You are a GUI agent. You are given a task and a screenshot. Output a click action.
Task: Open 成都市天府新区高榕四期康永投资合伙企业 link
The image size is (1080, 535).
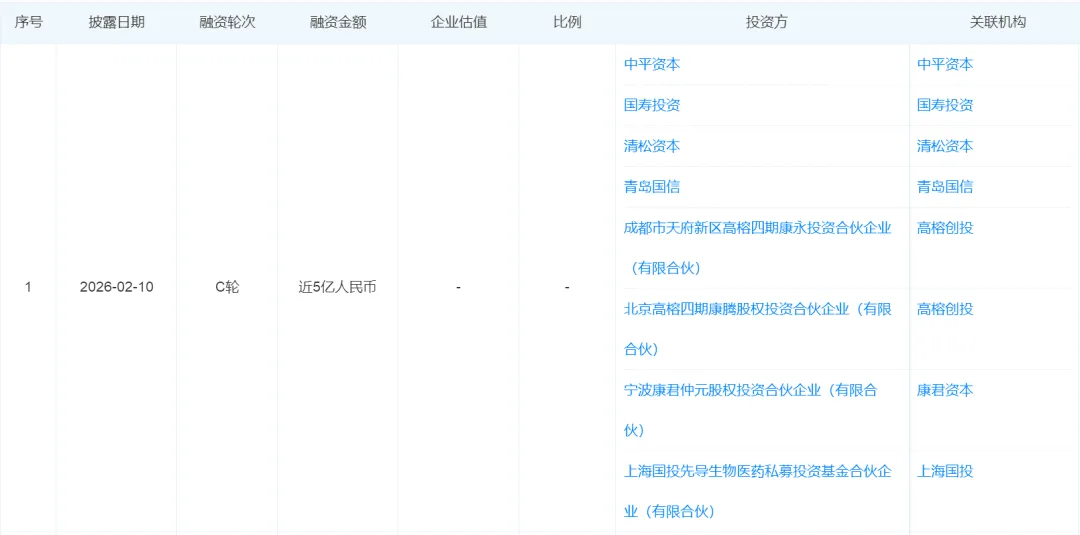pos(758,248)
